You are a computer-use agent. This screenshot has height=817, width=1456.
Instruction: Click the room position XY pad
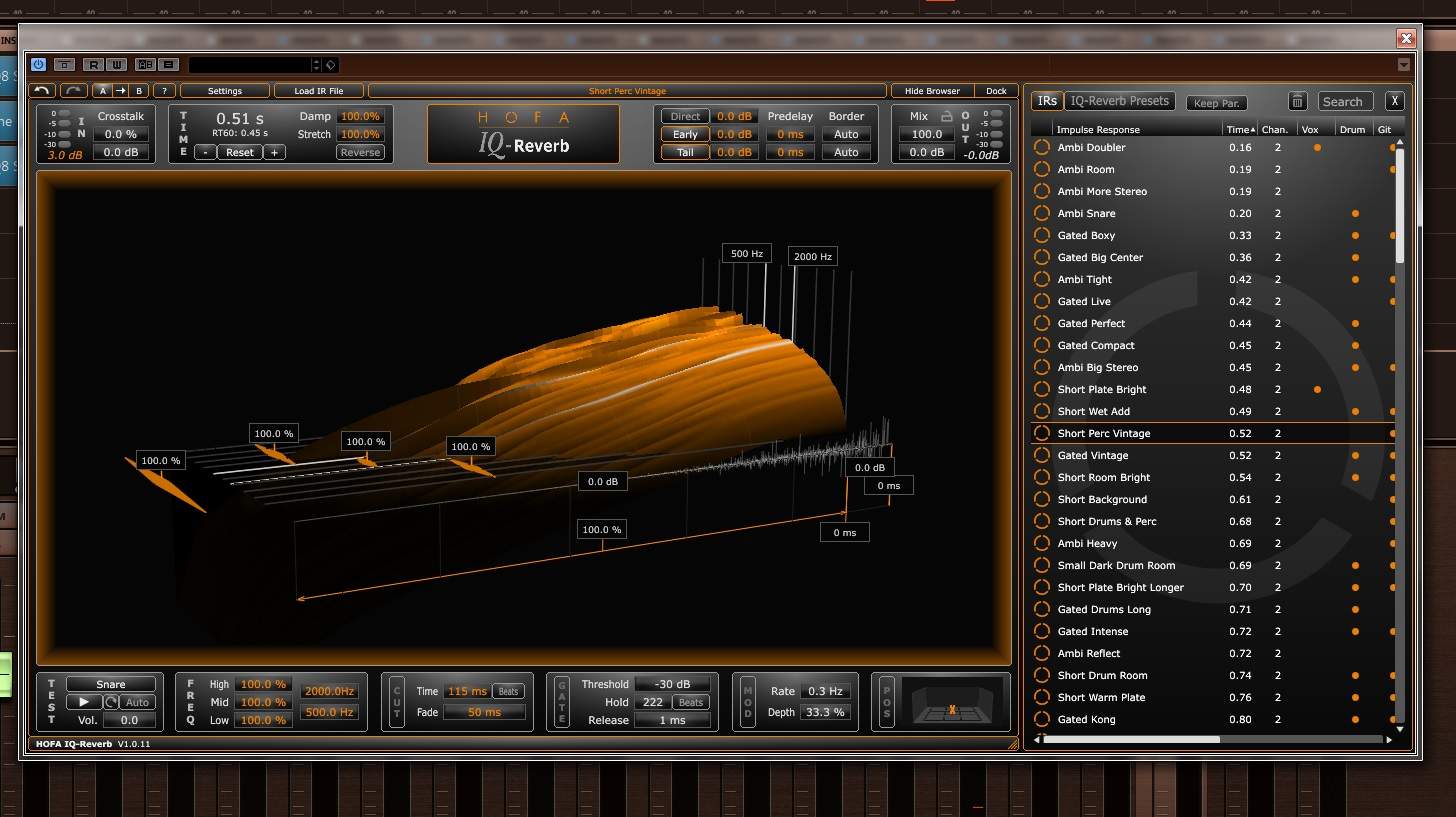coord(952,702)
